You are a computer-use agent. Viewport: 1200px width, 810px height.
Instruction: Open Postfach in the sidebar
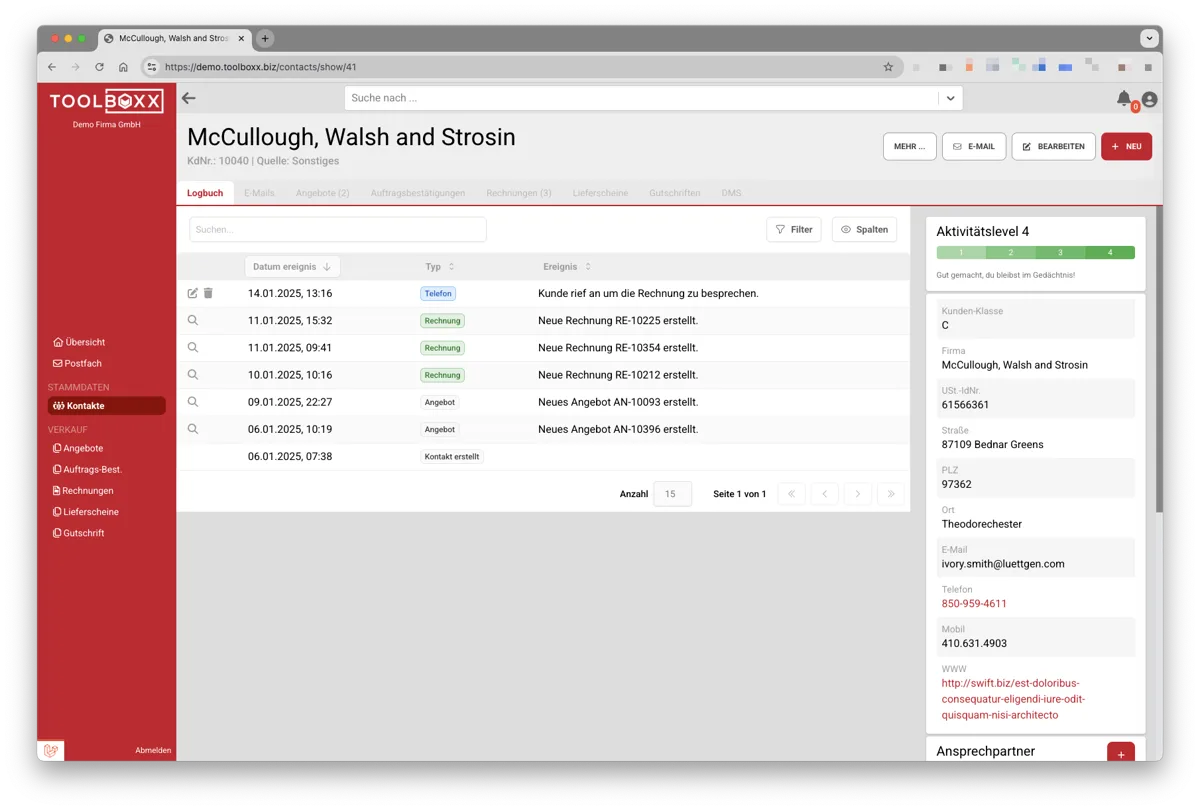(78, 363)
